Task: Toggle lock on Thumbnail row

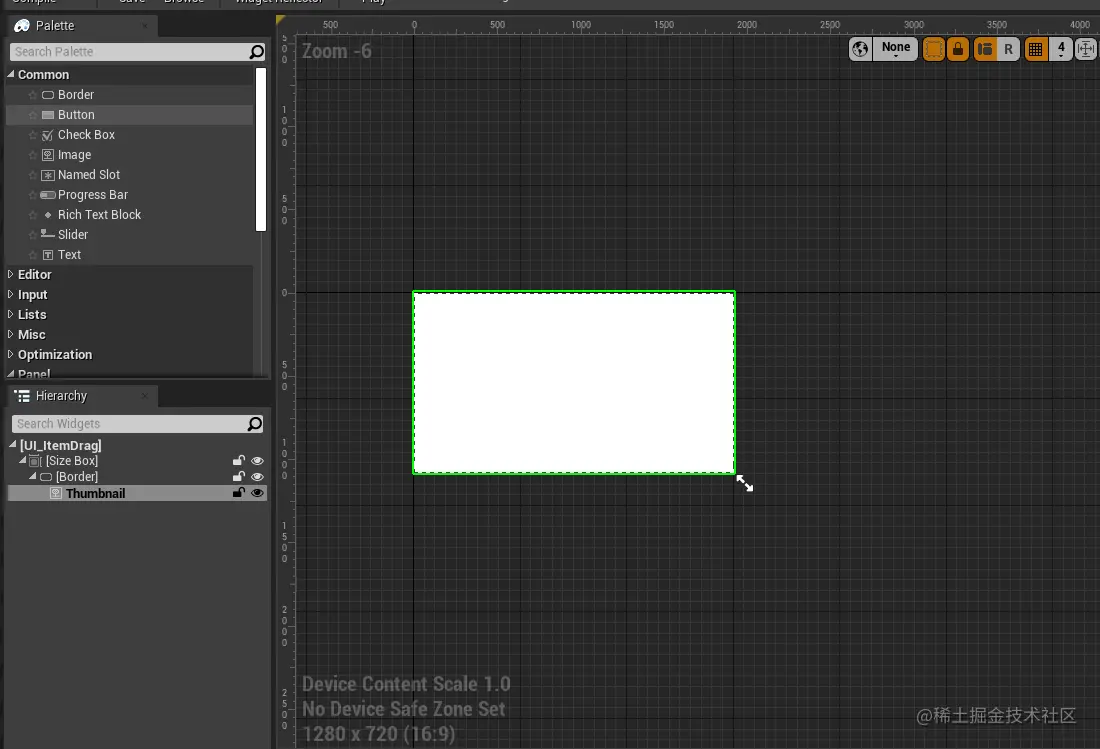Action: [239, 493]
